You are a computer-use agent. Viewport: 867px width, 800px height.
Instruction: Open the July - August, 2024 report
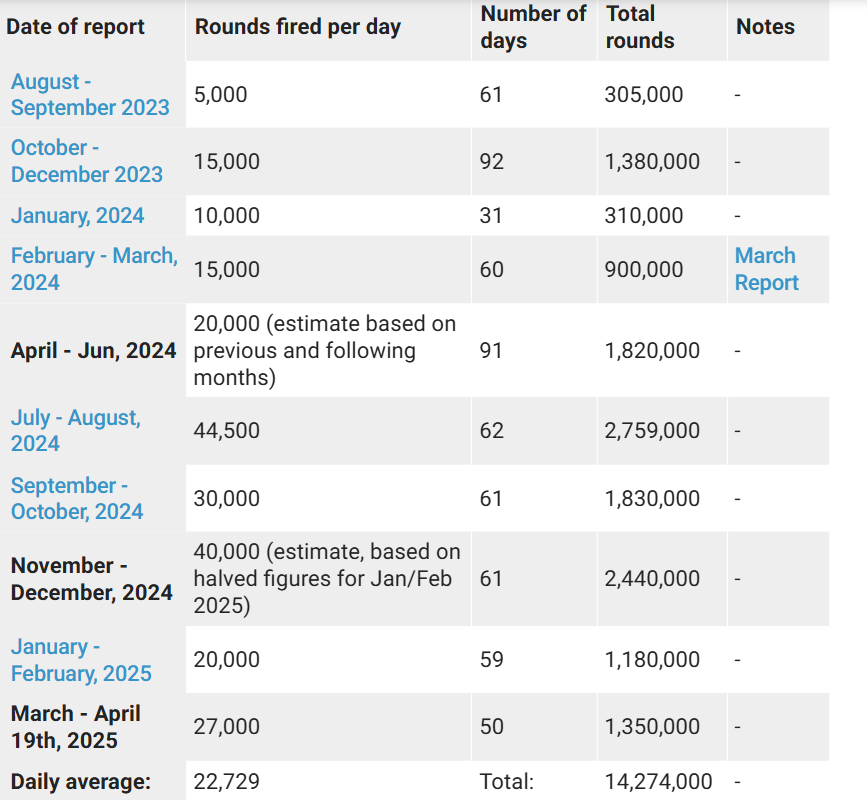(x=76, y=431)
